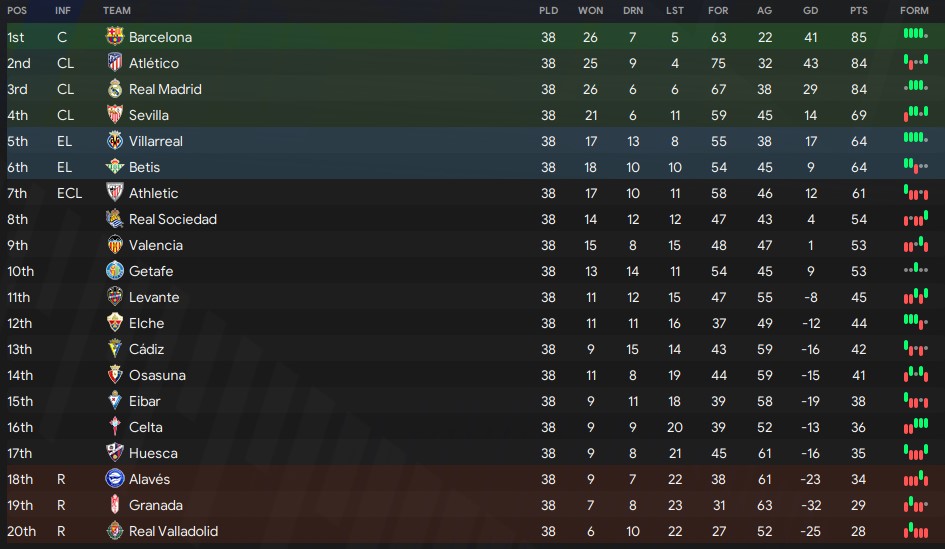
Task: Sort standings by GD column header
Action: pyautogui.click(x=811, y=10)
